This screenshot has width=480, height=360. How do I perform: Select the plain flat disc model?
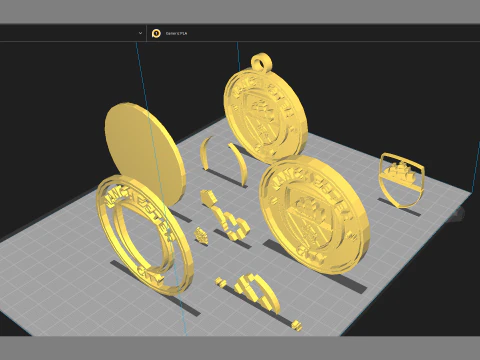[145, 154]
